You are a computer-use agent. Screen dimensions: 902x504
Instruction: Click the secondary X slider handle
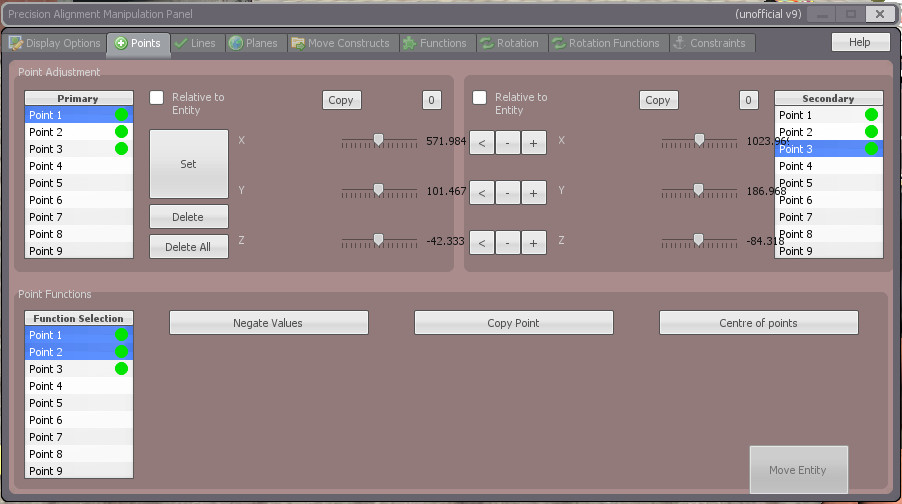coord(699,140)
